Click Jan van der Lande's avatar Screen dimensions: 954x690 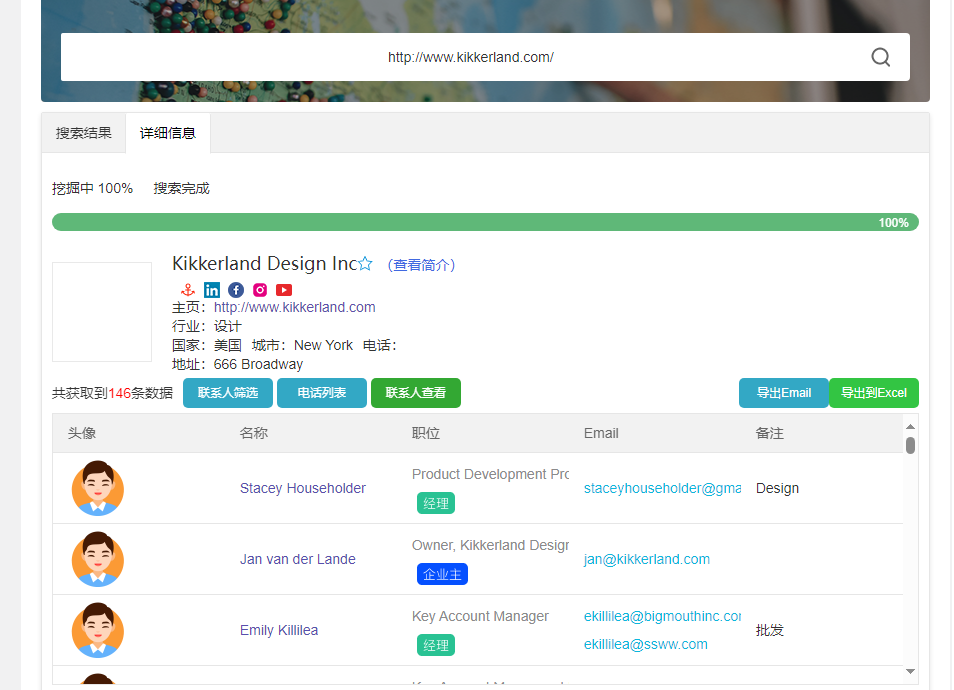click(98, 559)
